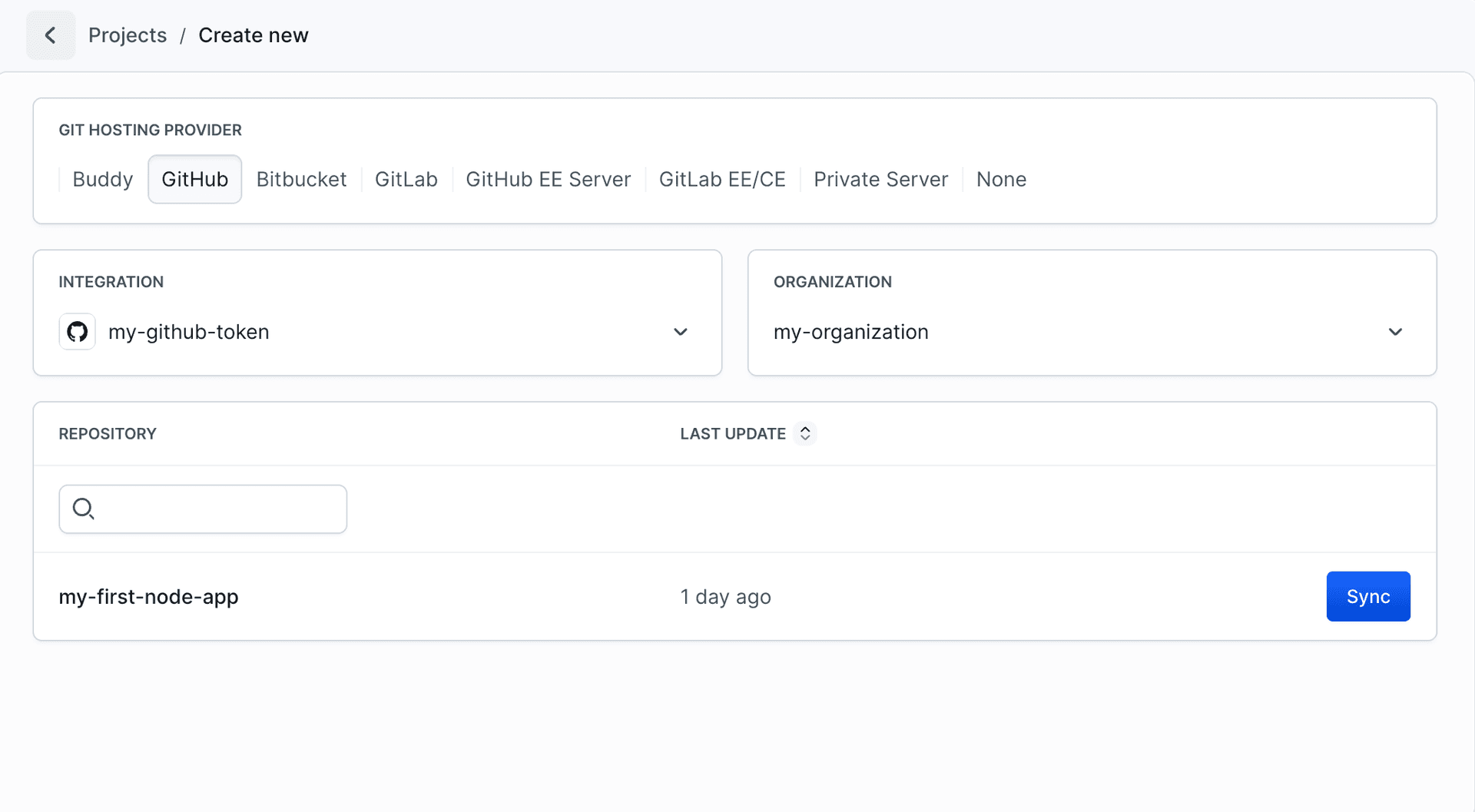Screen dimensions: 1475x812
Task: Select the GitHub provider option
Action: tap(194, 179)
